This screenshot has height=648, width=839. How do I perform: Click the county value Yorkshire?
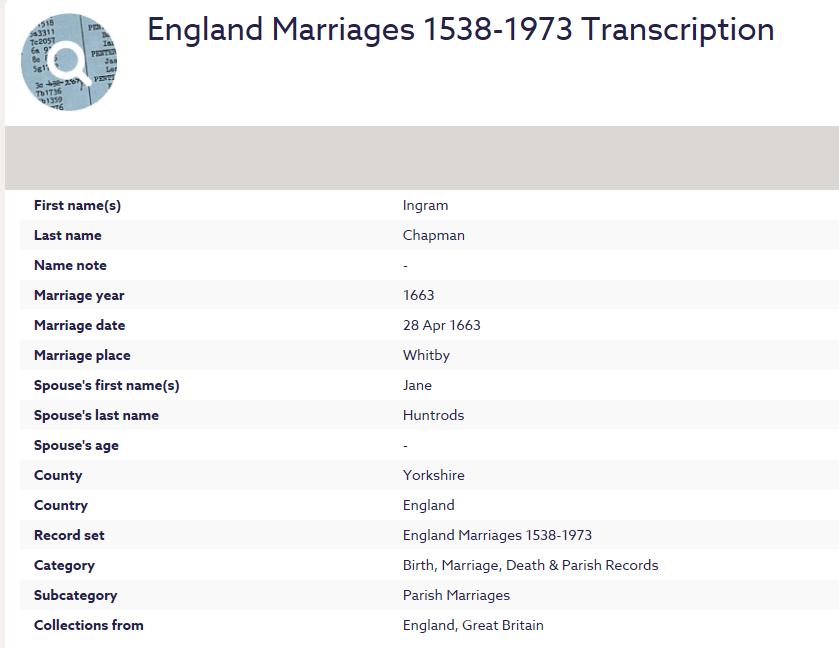433,475
